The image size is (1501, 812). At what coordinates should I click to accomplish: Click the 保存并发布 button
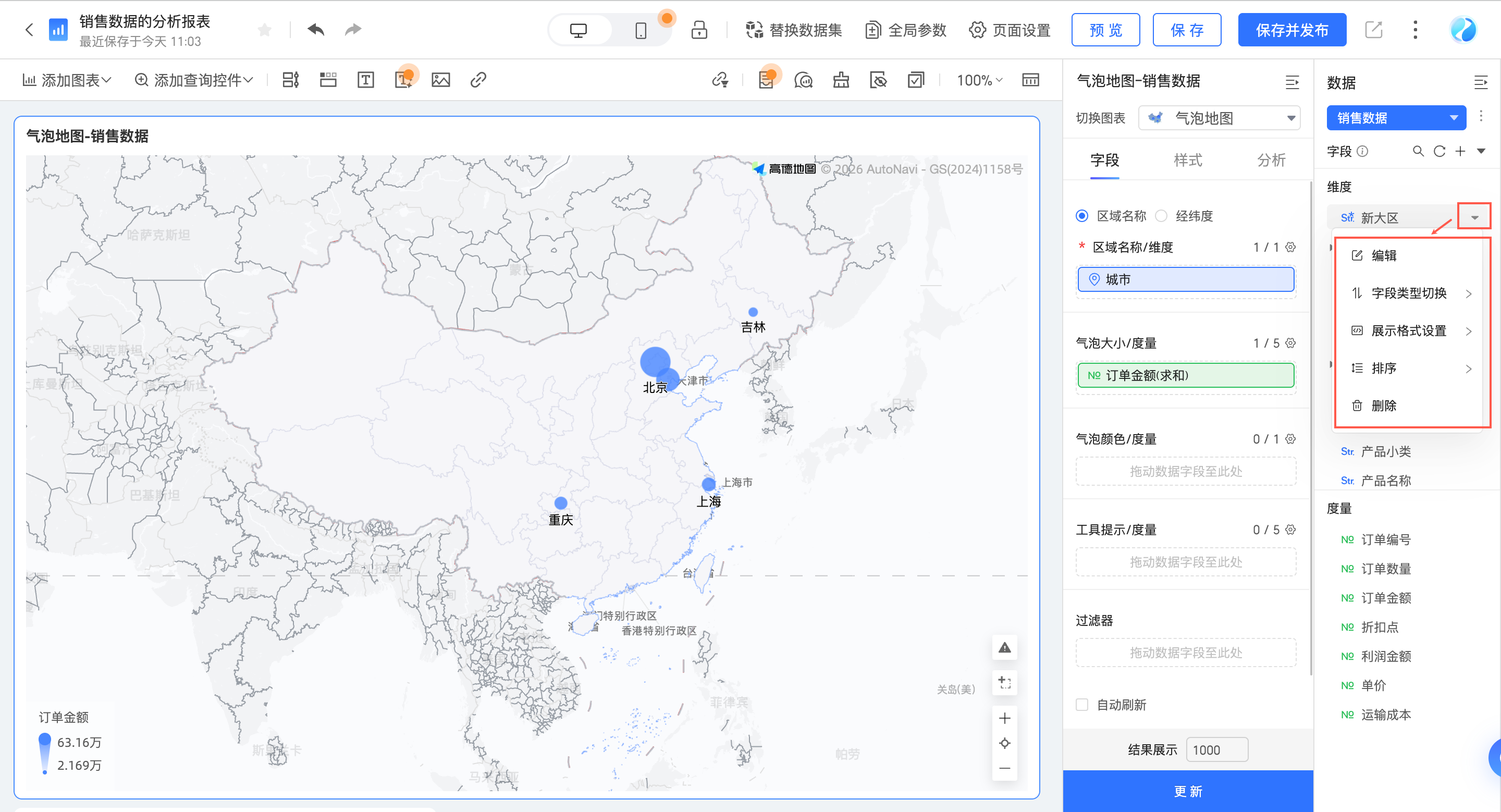tap(1292, 30)
